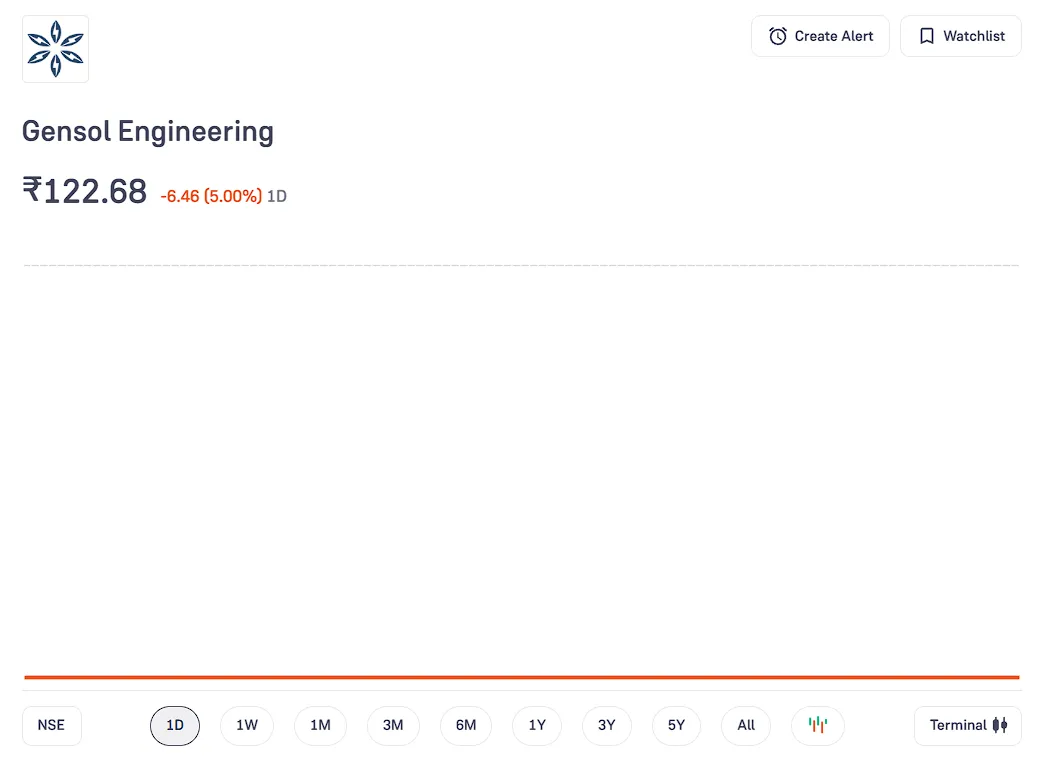The image size is (1043, 761).
Task: Switch to the candlestick chart icon
Action: [817, 725]
